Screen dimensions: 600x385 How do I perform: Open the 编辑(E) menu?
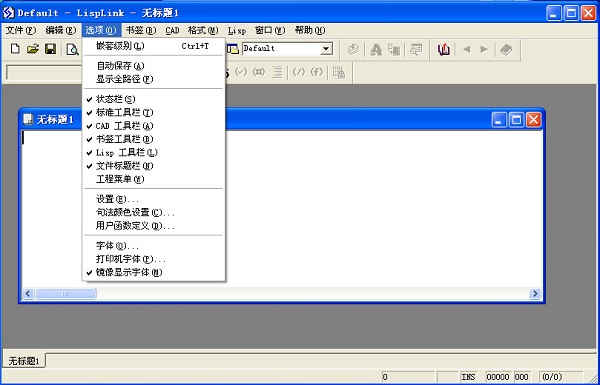coord(60,30)
